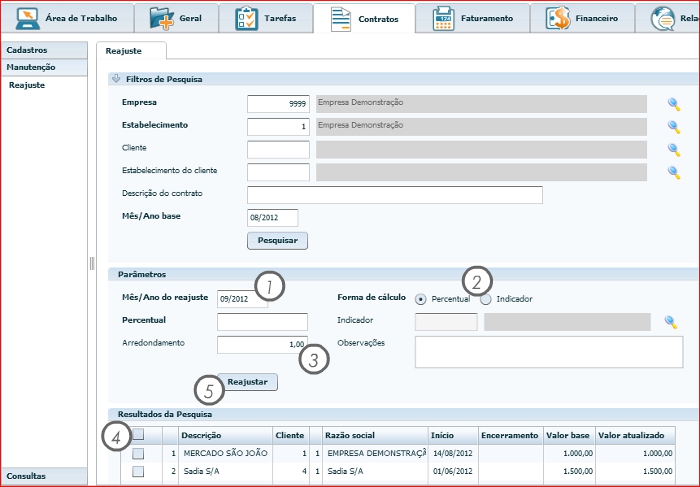This screenshot has width=700, height=487.
Task: Click the Cliente column header
Action: coord(290,435)
